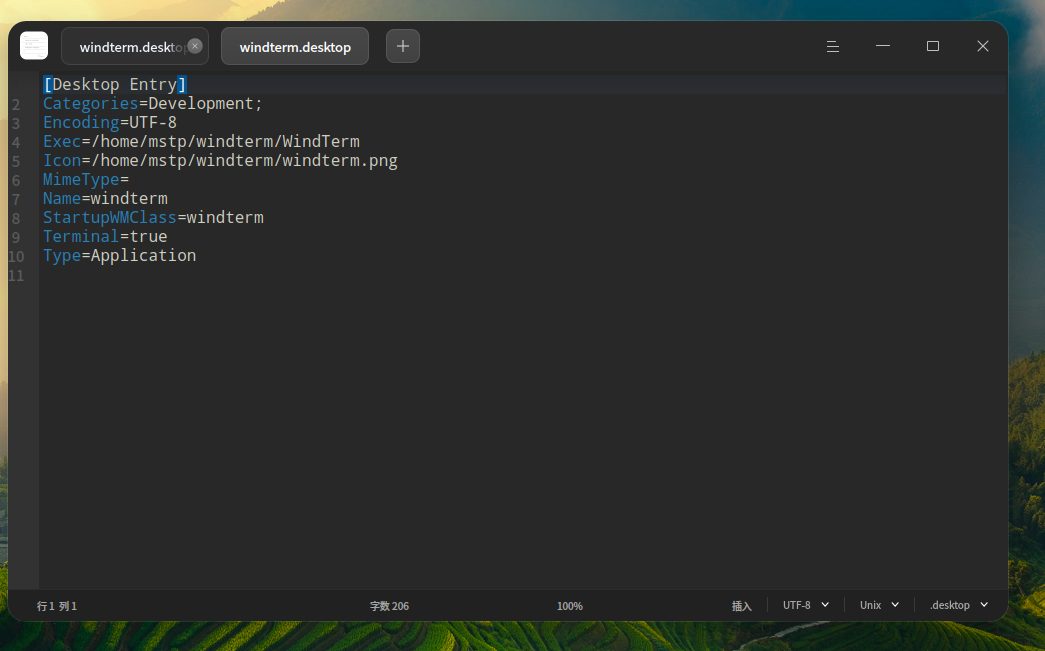Click the 100% zoom level indicator
The width and height of the screenshot is (1045, 651).
[x=570, y=606]
